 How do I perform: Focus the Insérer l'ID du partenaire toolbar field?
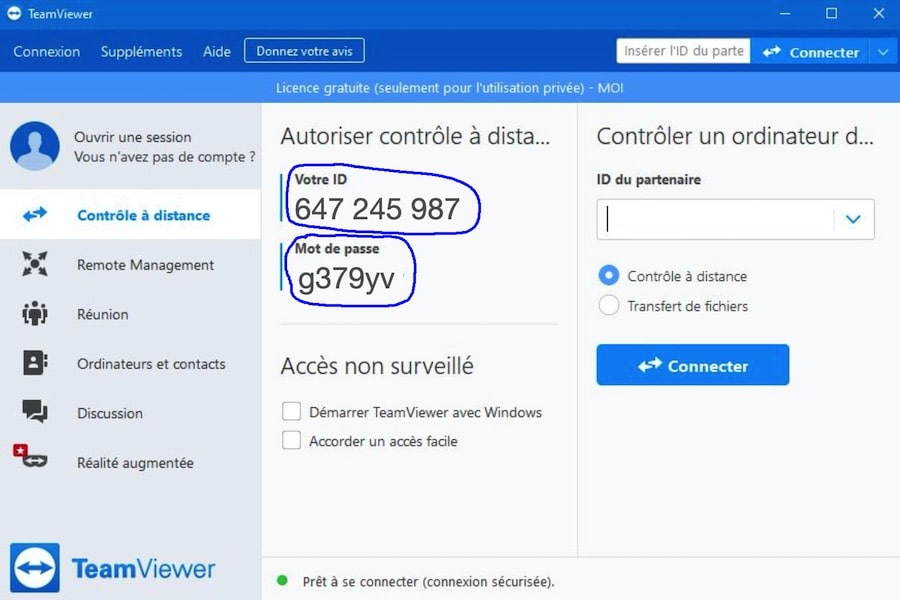click(683, 51)
